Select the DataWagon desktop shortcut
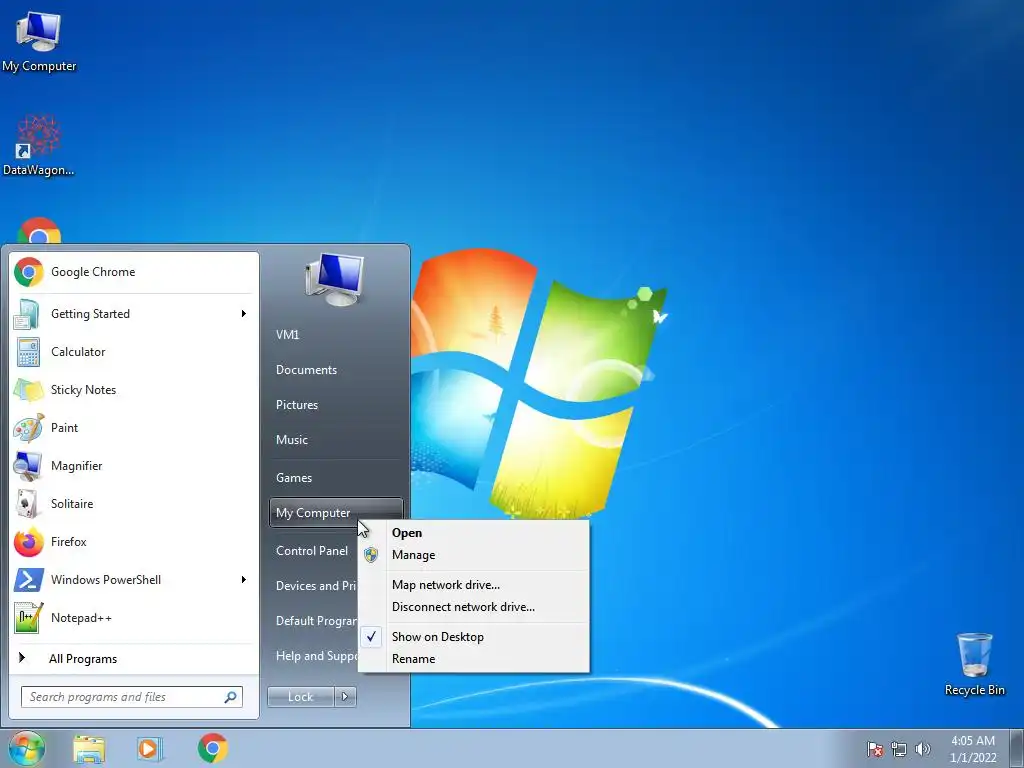This screenshot has width=1024, height=768. coord(39,145)
